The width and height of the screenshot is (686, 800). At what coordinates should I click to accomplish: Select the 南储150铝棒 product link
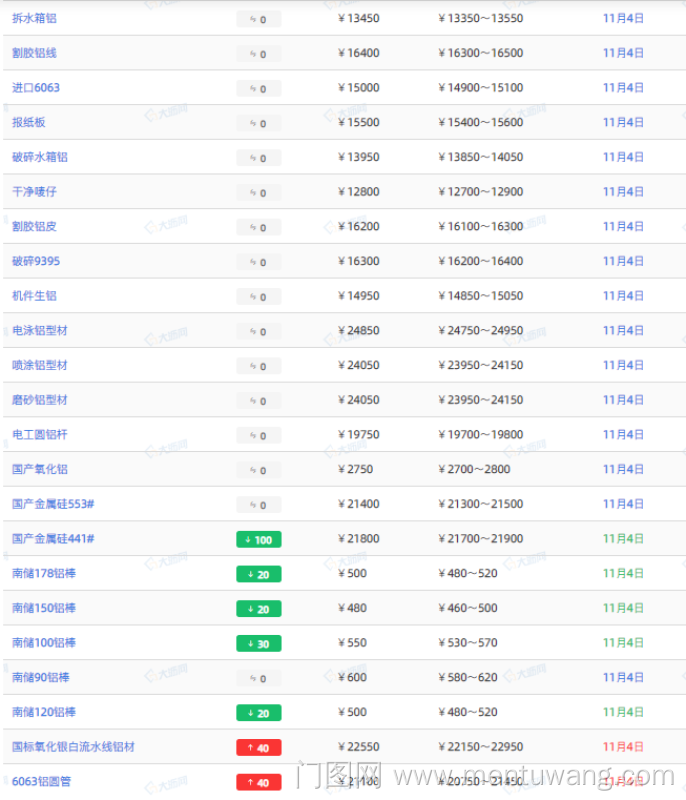click(44, 608)
